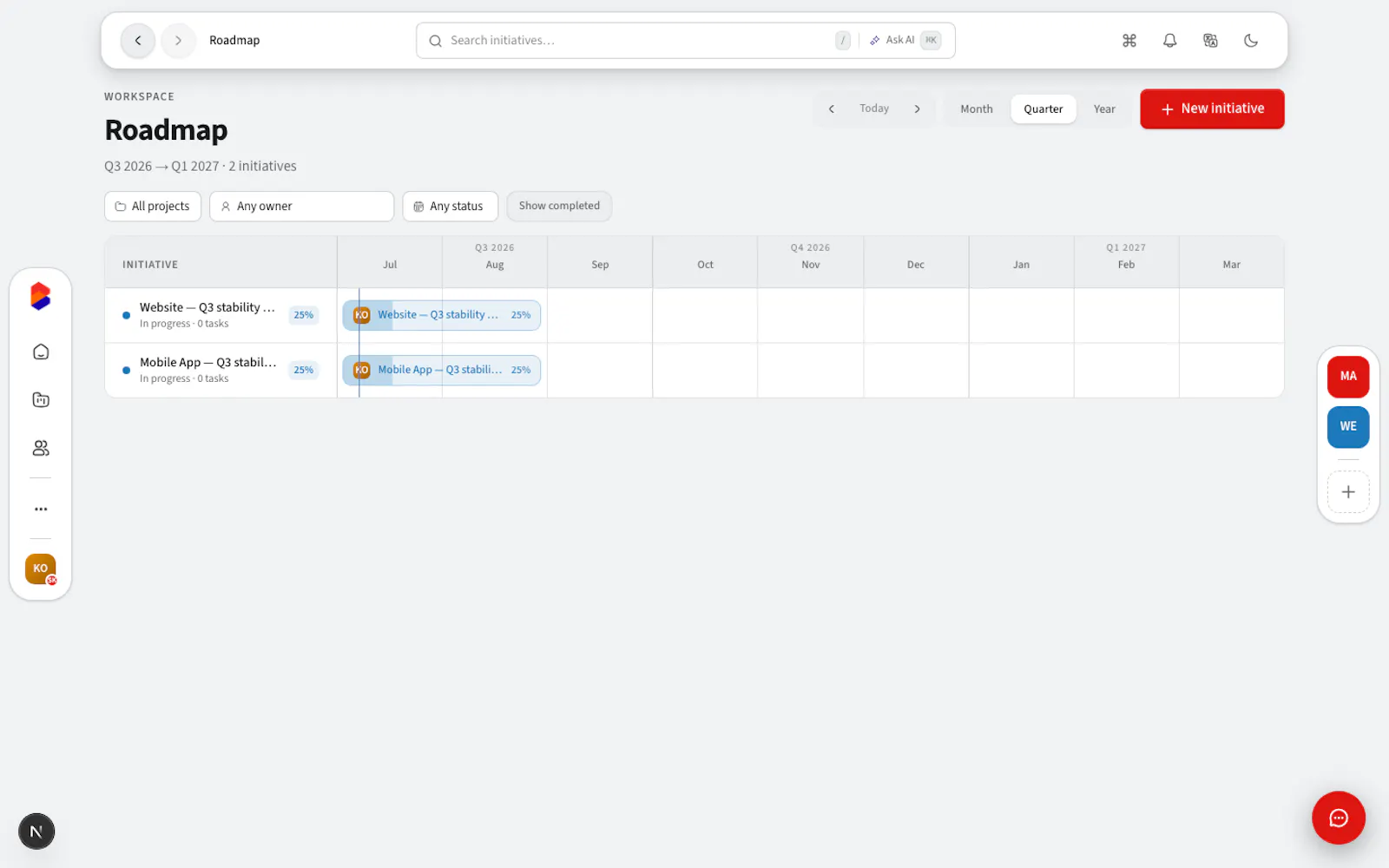
Task: Select the Mobile App timeline bar
Action: click(442, 371)
